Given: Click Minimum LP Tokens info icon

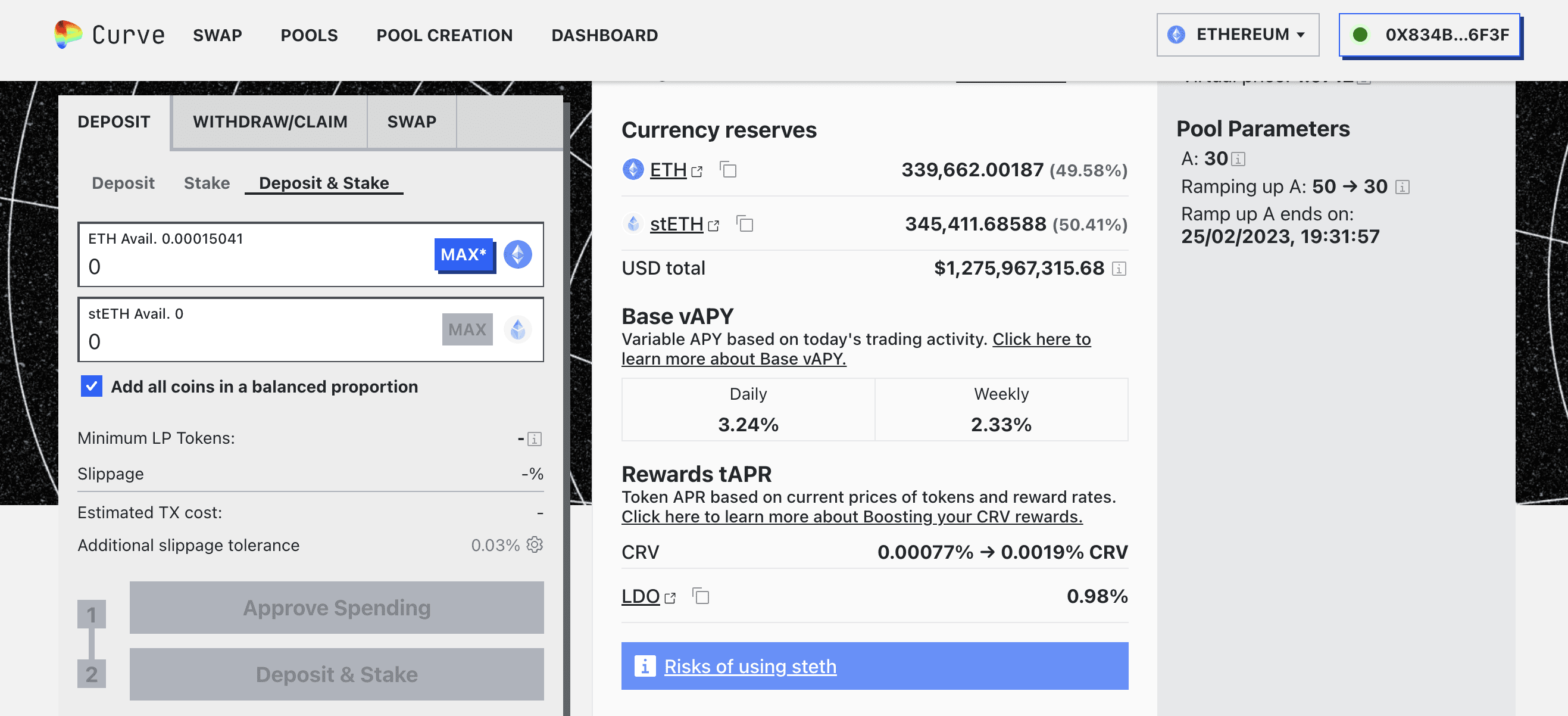Looking at the screenshot, I should tap(535, 439).
